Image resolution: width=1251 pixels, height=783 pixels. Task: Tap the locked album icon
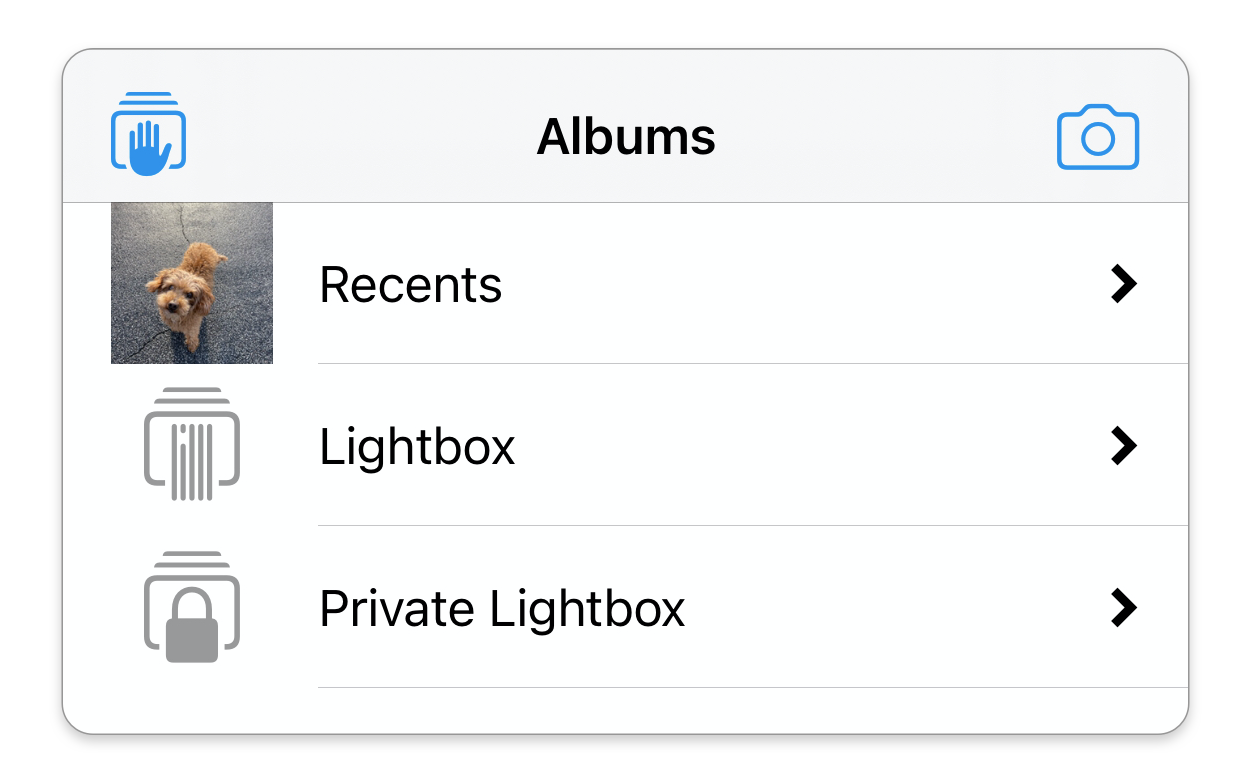click(192, 608)
